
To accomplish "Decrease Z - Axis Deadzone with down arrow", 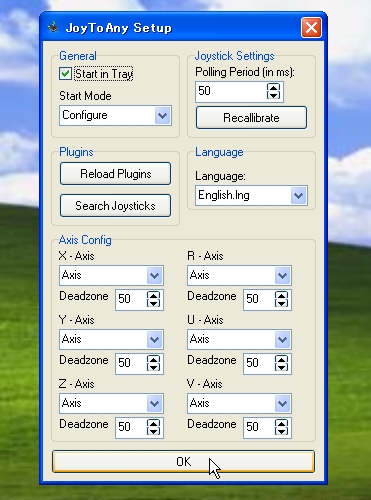I will tap(153, 432).
